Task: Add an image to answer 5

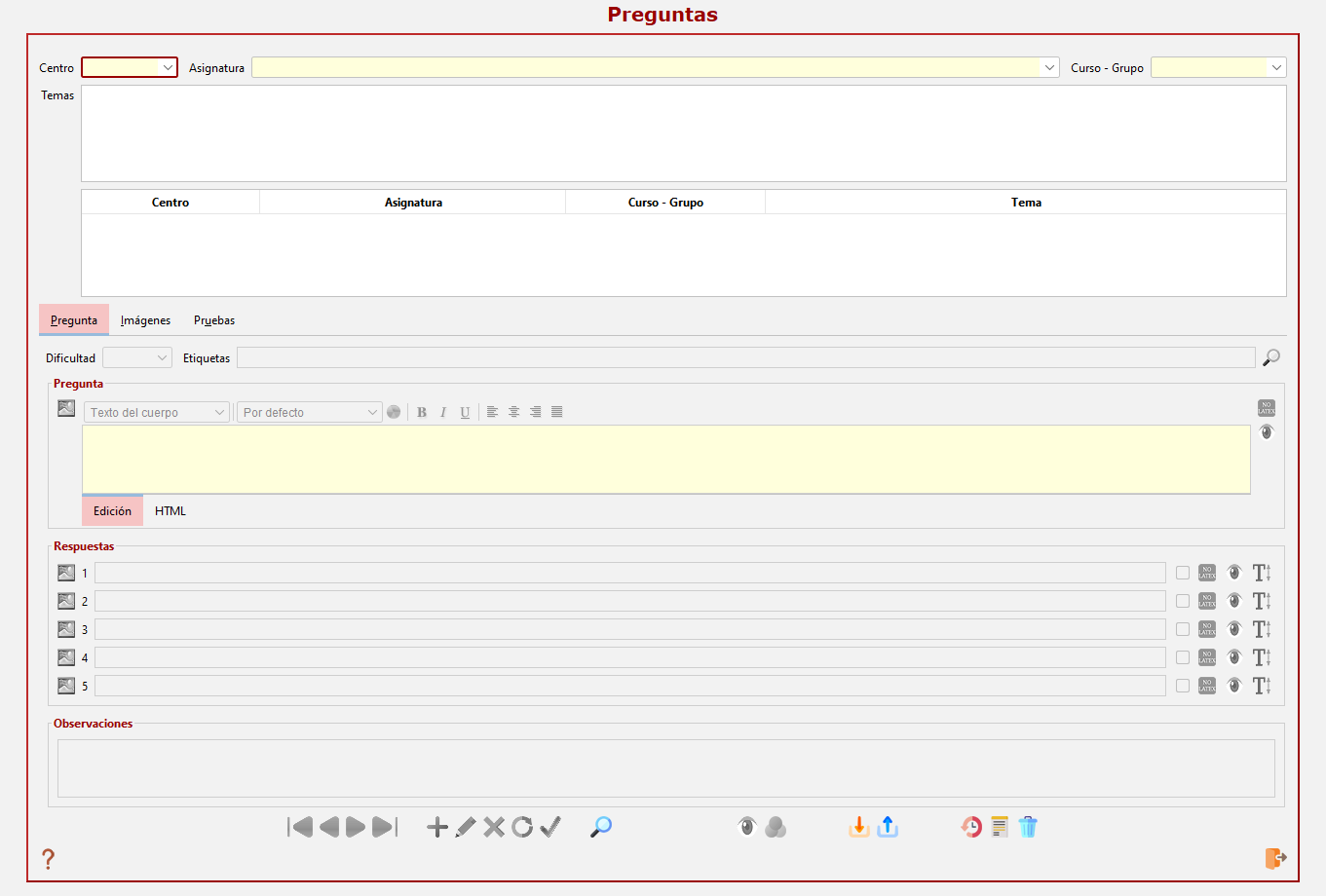Action: (x=66, y=686)
